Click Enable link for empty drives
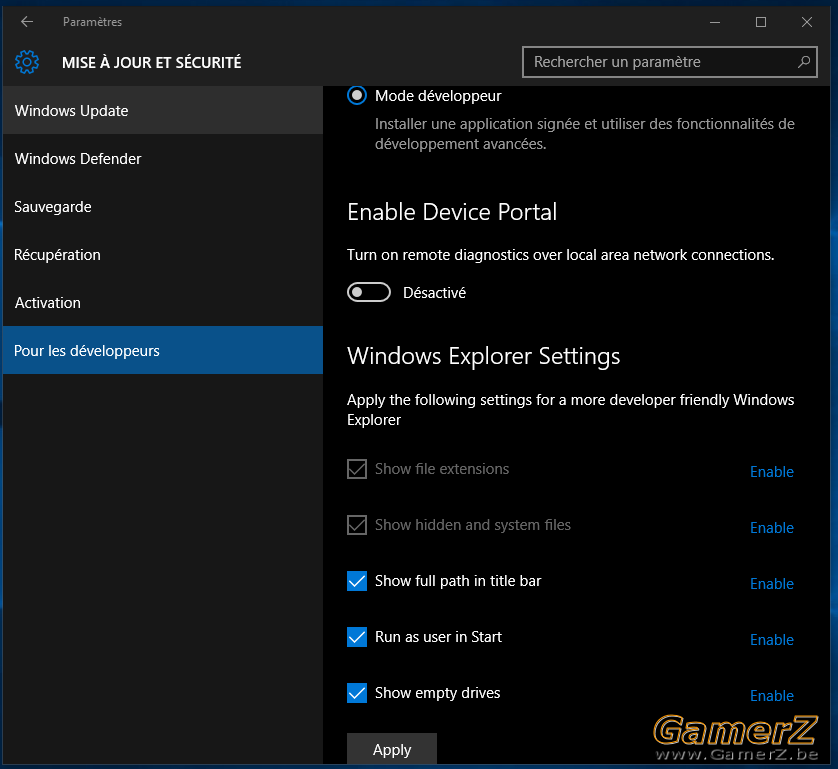Image resolution: width=838 pixels, height=769 pixels. [772, 696]
